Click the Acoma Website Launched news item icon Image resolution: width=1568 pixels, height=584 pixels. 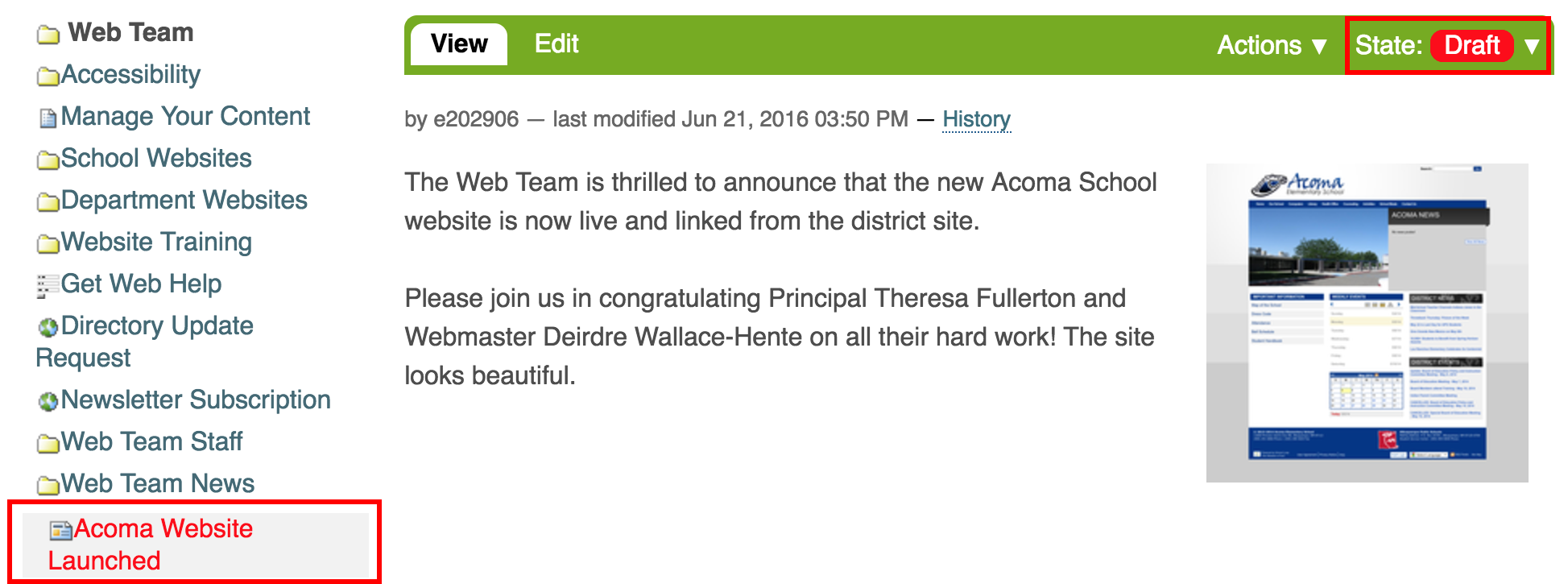61,530
